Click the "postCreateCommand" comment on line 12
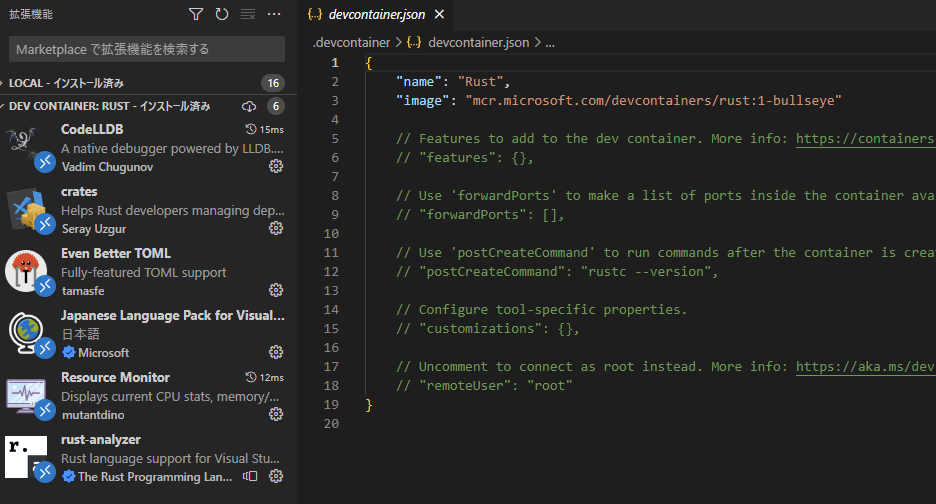 click(x=556, y=272)
